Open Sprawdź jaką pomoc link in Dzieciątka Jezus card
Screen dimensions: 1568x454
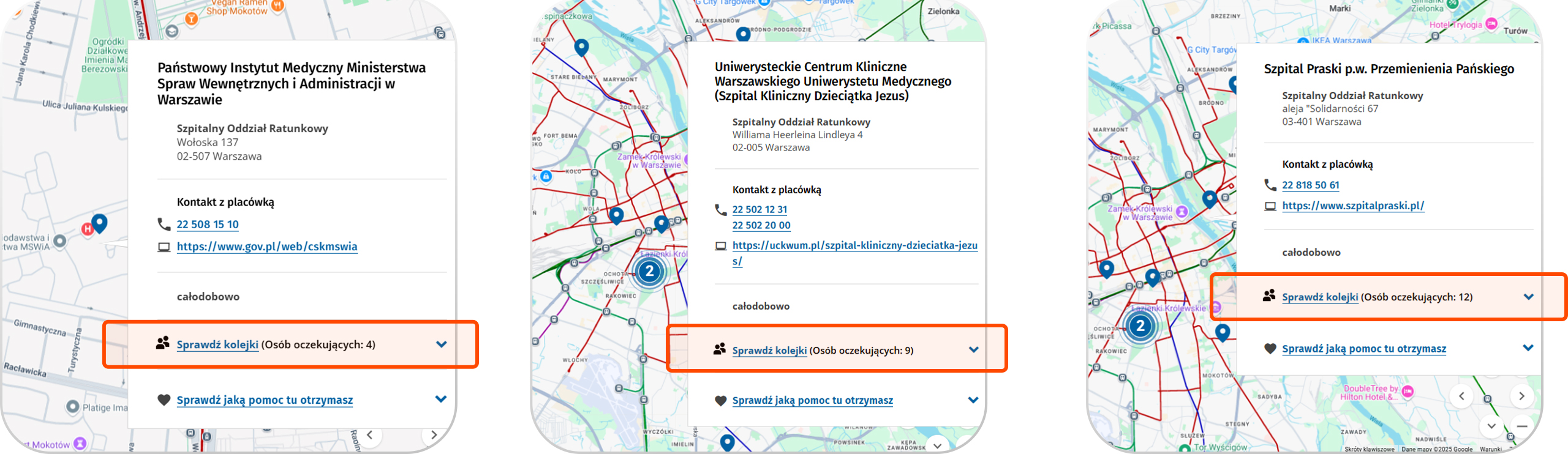tap(812, 400)
